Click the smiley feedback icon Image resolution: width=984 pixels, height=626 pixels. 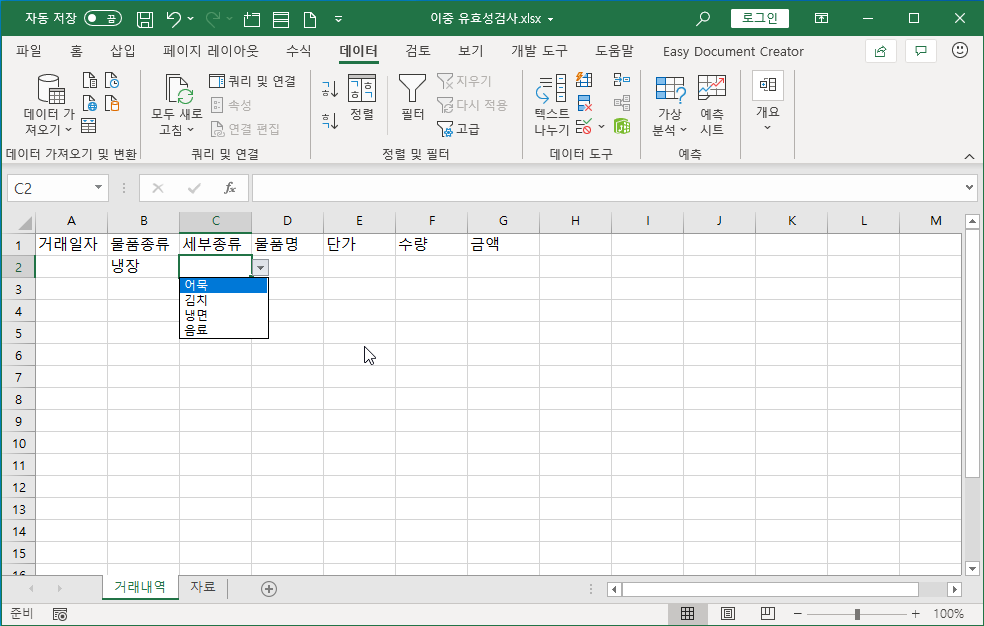960,50
